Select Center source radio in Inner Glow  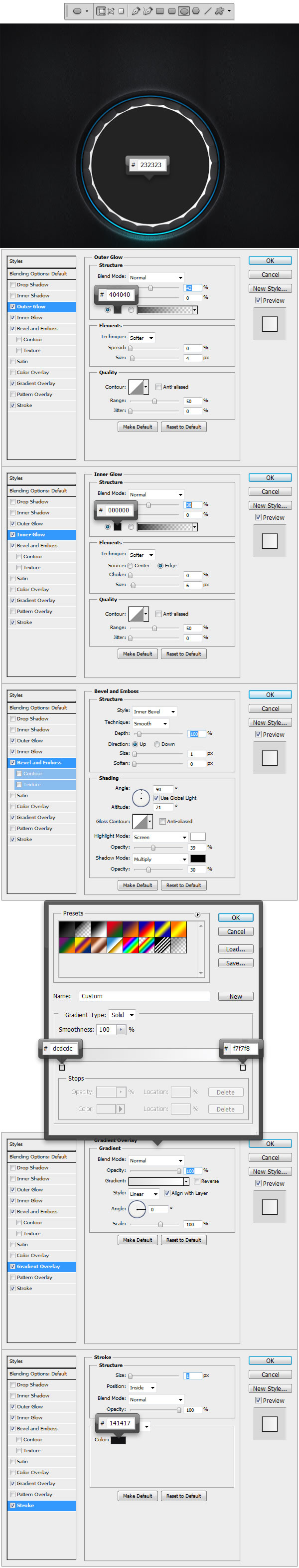click(130, 565)
